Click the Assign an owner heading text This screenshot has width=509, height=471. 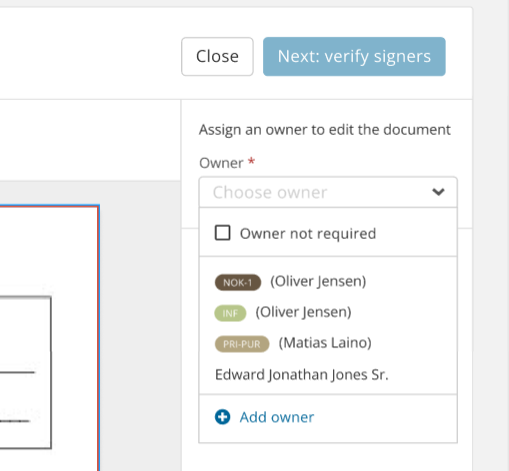(325, 130)
